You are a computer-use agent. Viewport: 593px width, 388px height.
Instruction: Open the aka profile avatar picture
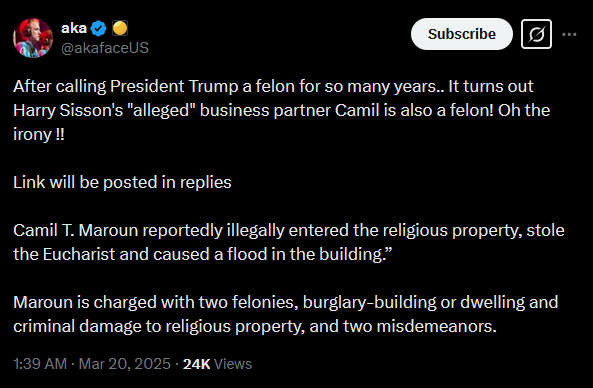click(33, 38)
